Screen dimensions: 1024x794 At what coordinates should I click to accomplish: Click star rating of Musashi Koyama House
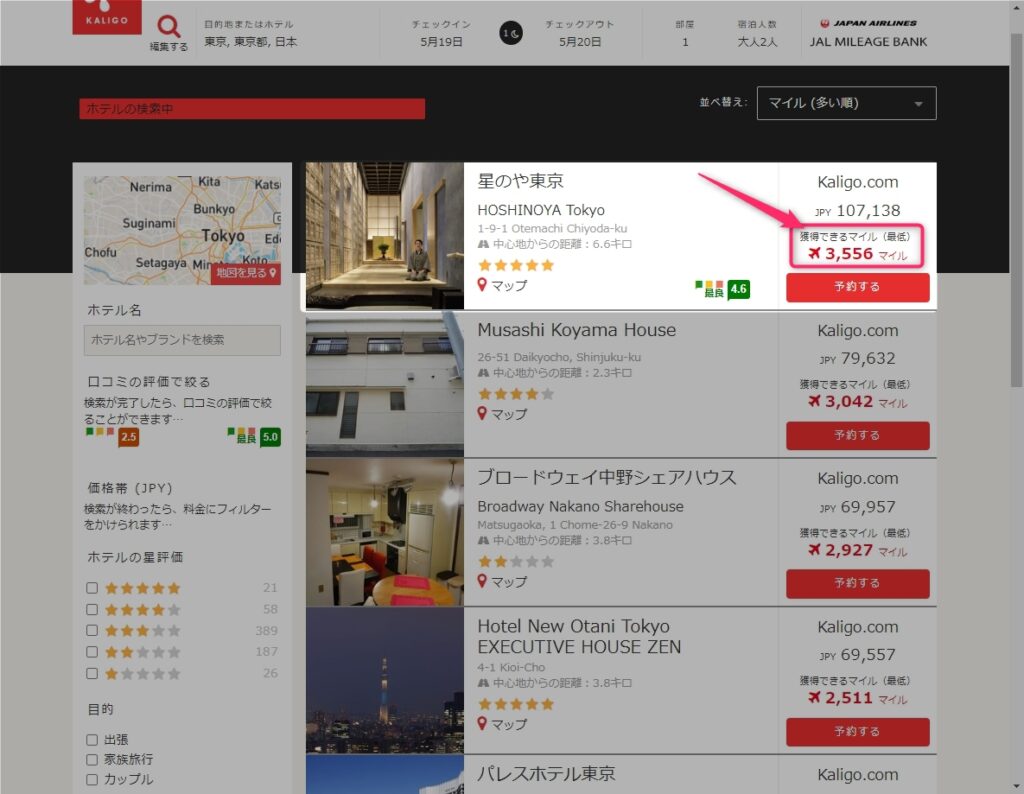coord(516,394)
